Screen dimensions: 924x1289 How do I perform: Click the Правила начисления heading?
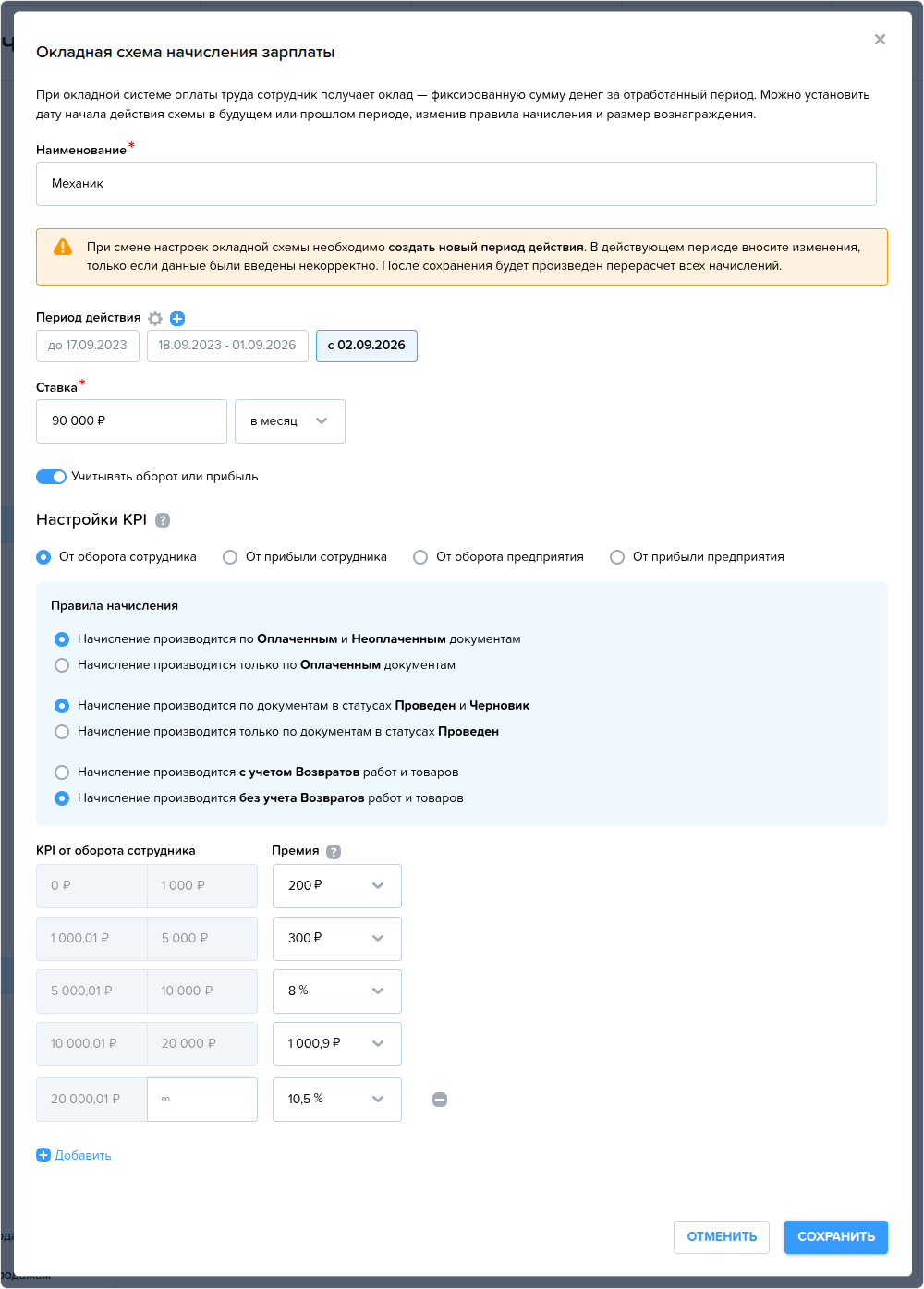pos(115,606)
